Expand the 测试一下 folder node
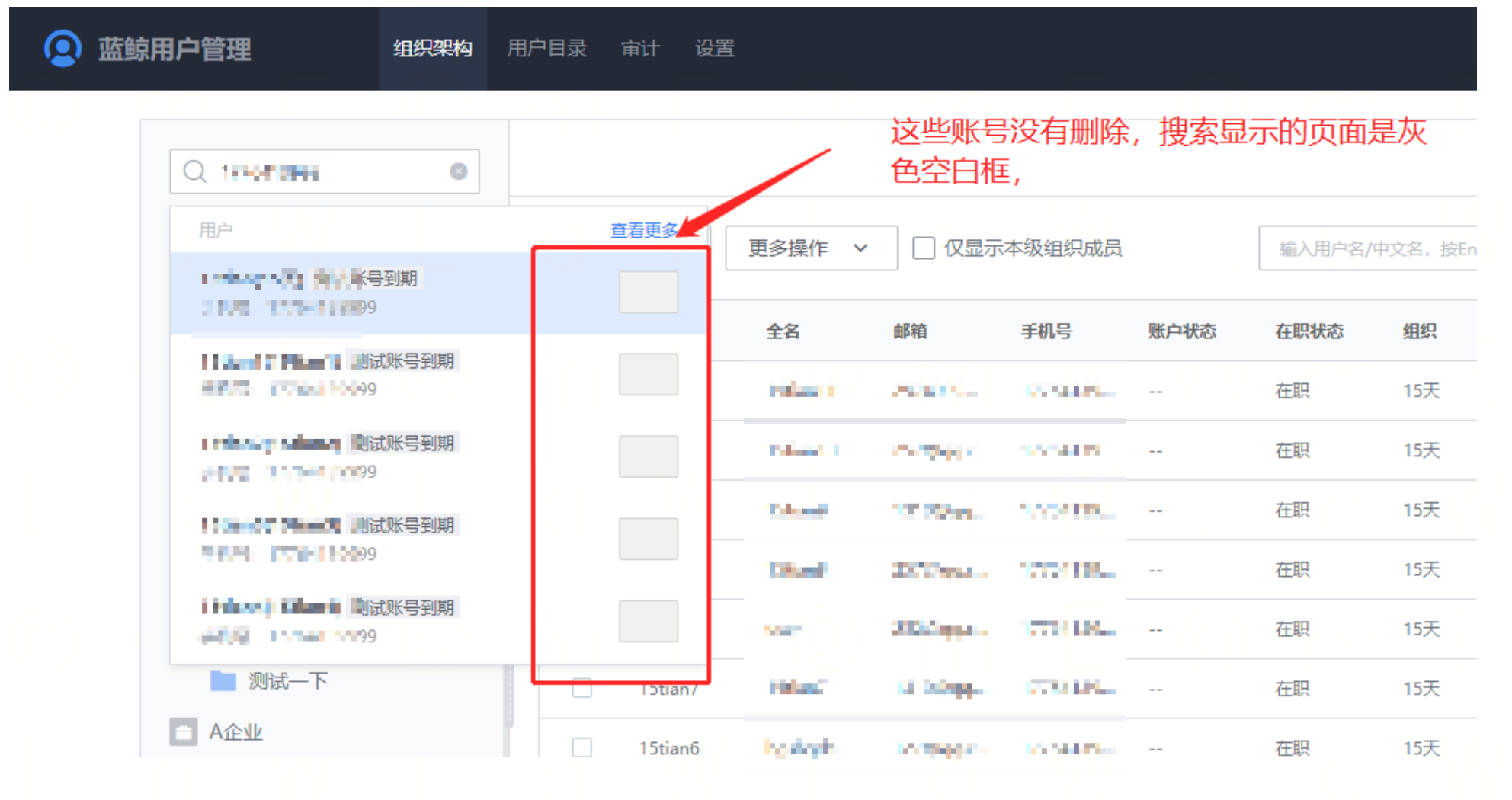 [x=286, y=680]
